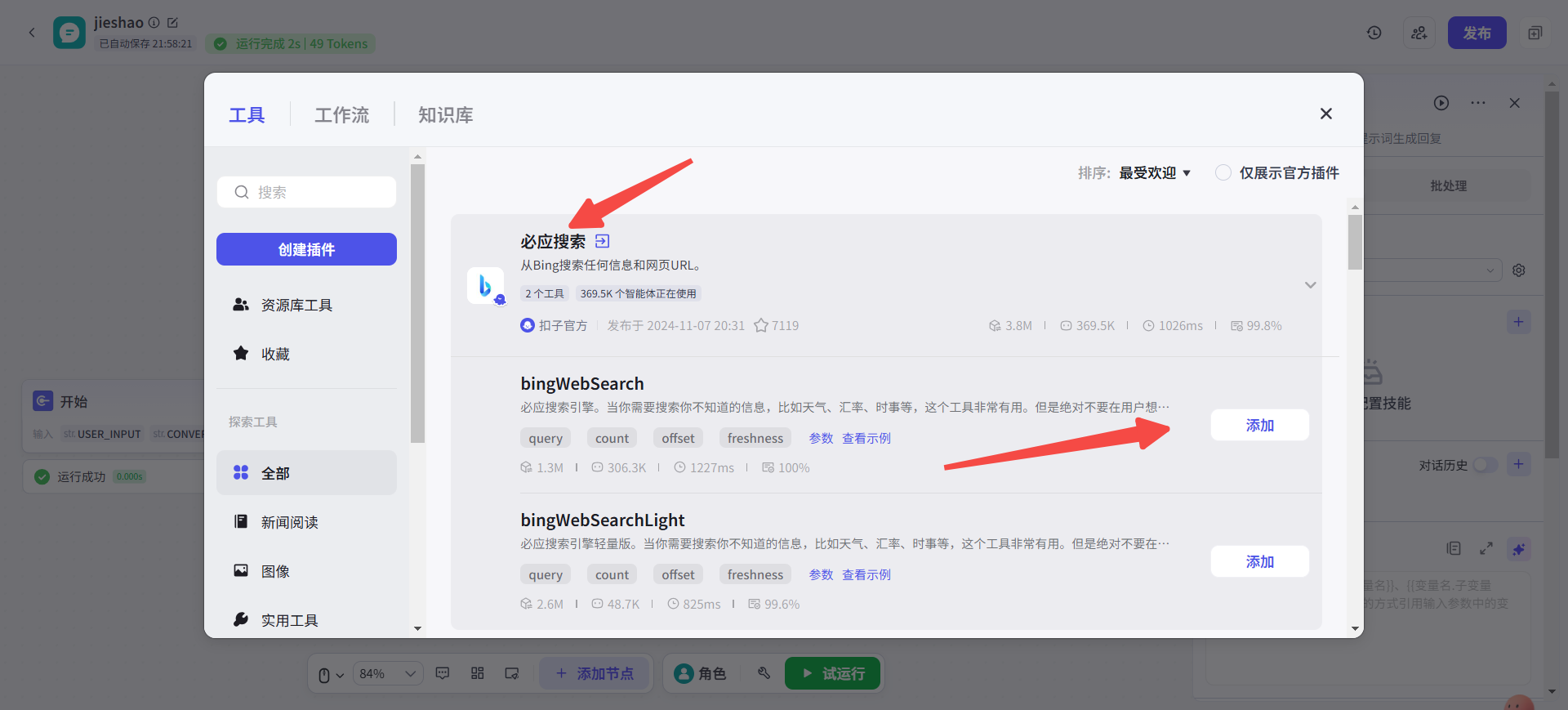Open 查看示例 for bingWebSearchLight
1568x710 pixels.
866,574
